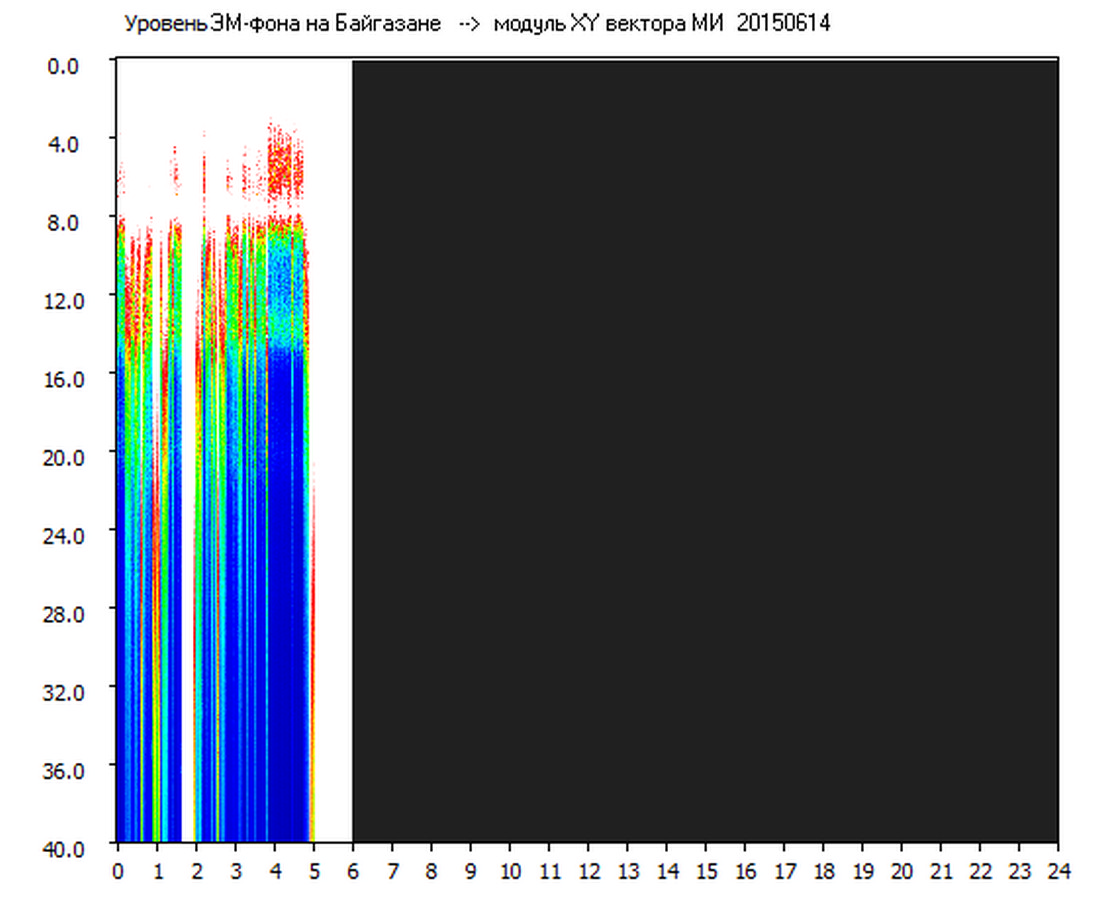This screenshot has width=1096, height=900.
Task: Click the x-axis hour label '2'
Action: 197,871
